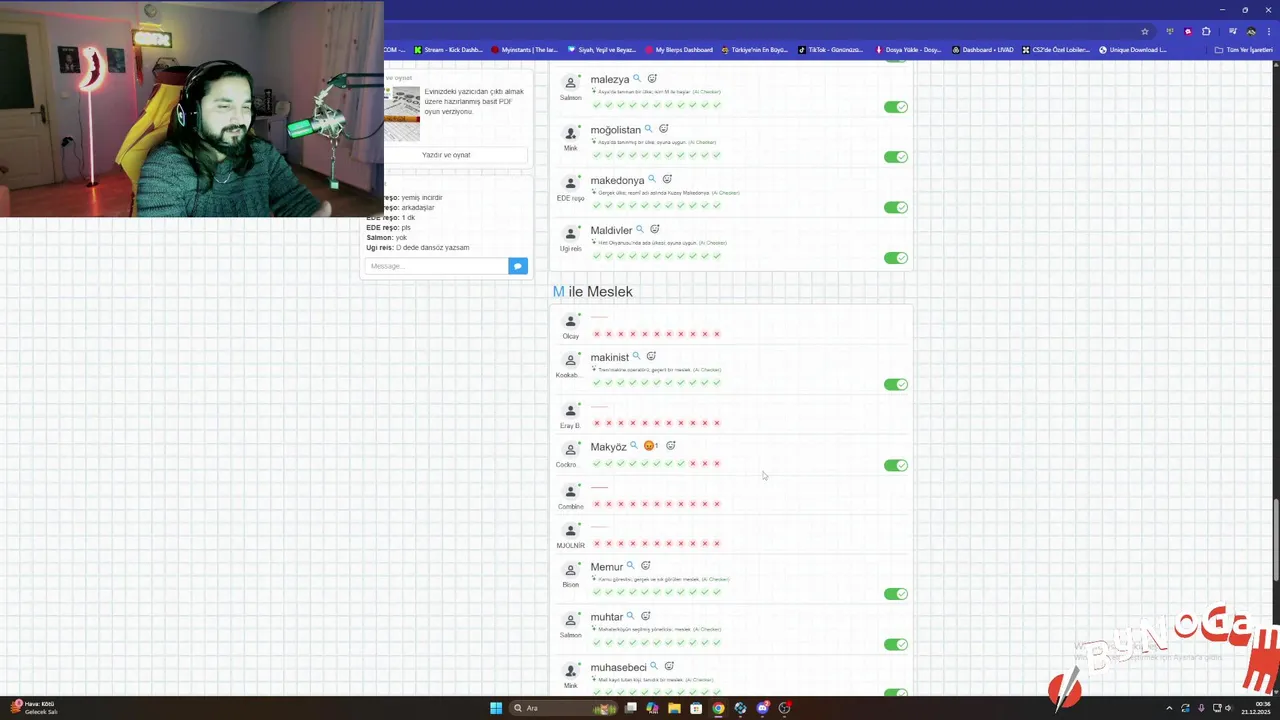Click the Windows Start button

(496, 708)
